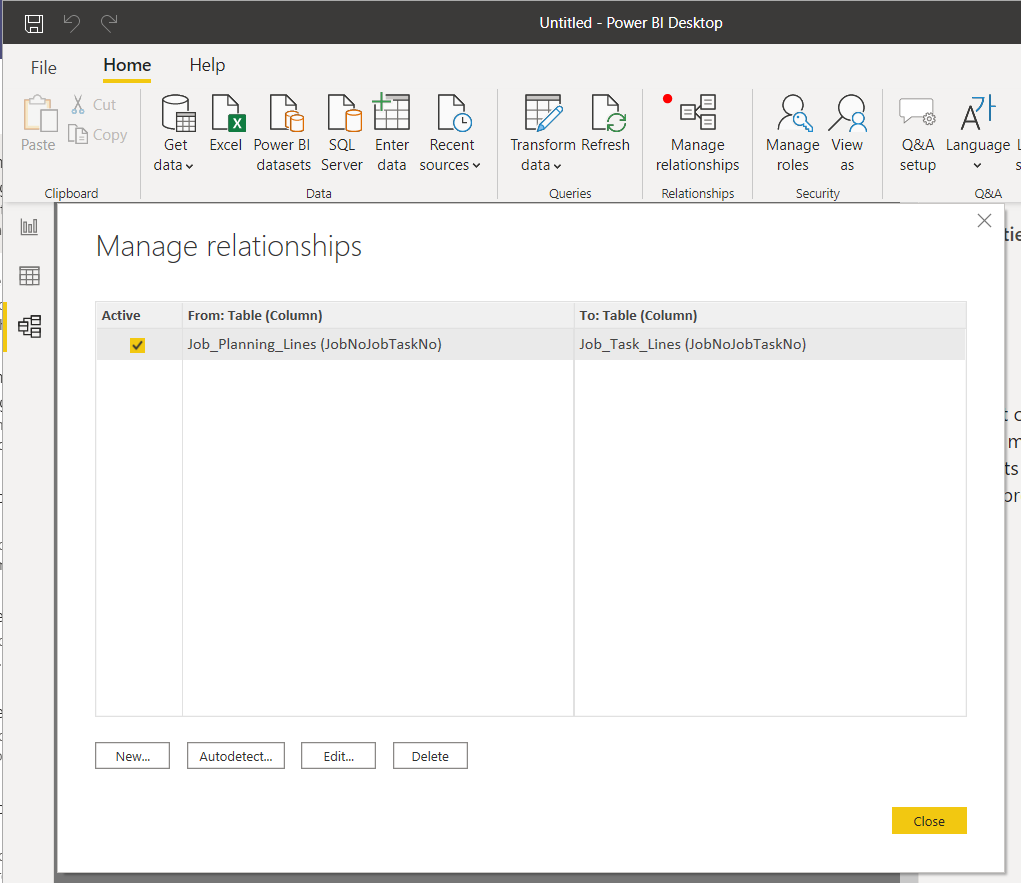
Task: Click the Q&A setup icon
Action: tap(917, 115)
